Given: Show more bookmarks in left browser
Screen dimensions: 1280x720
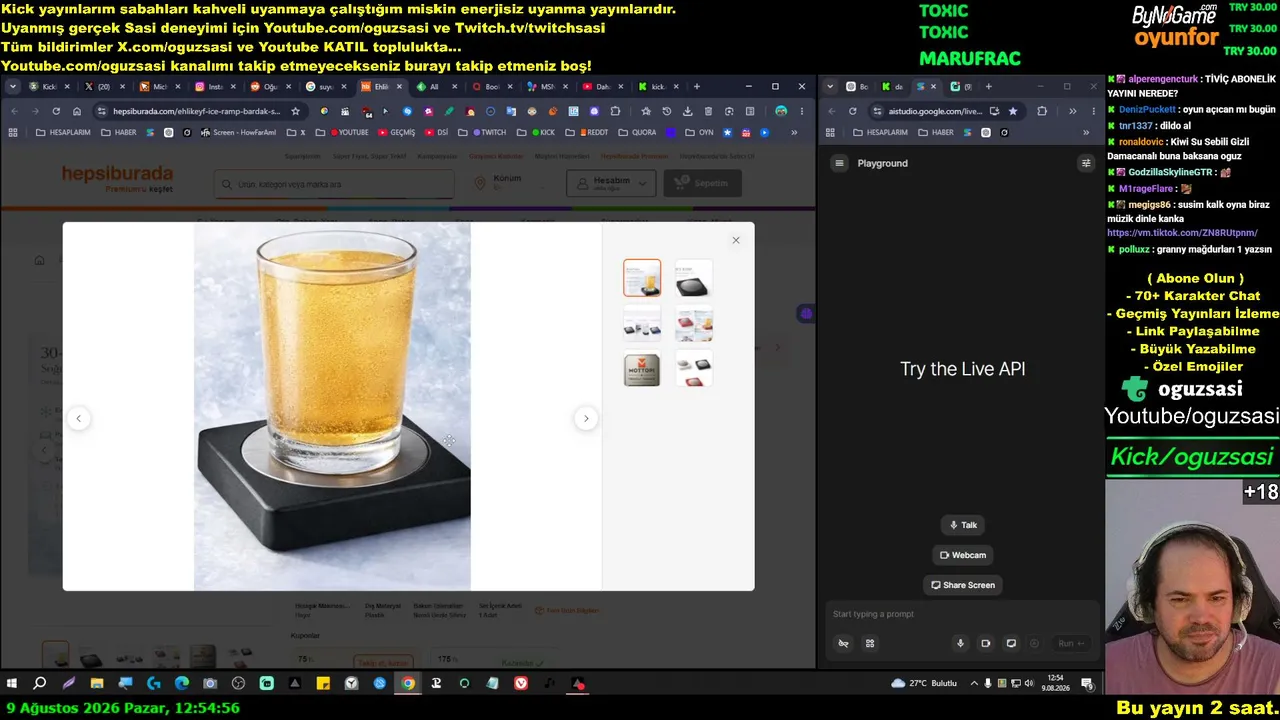Looking at the screenshot, I should pos(794,132).
